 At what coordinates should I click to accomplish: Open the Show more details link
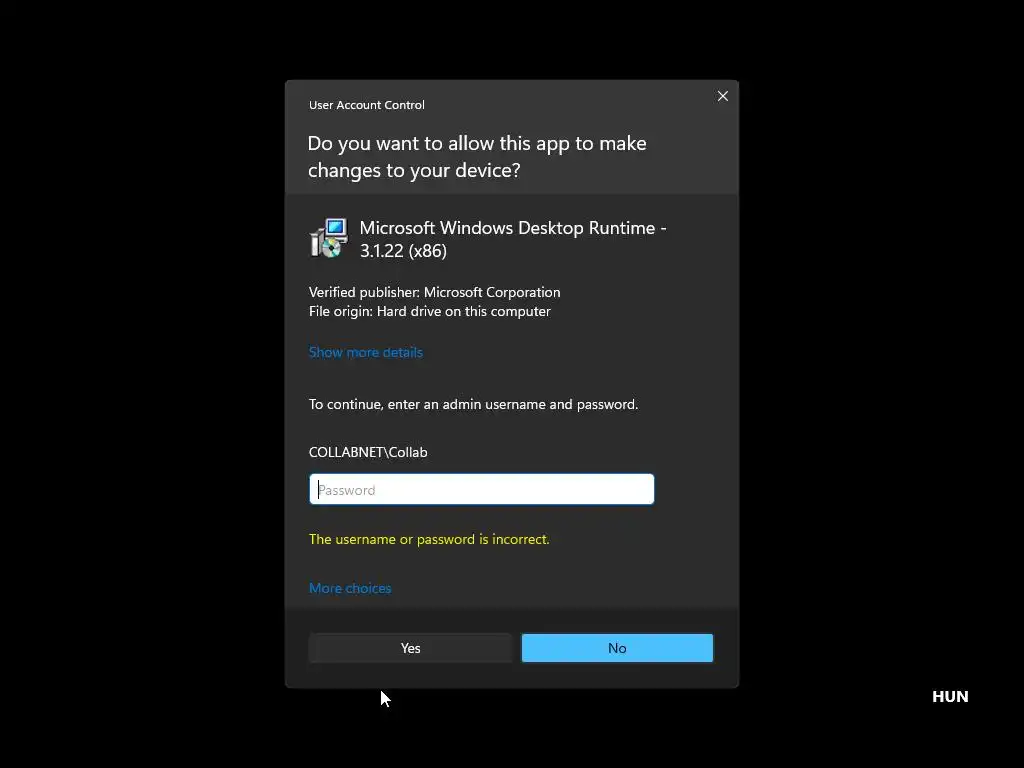[366, 353]
